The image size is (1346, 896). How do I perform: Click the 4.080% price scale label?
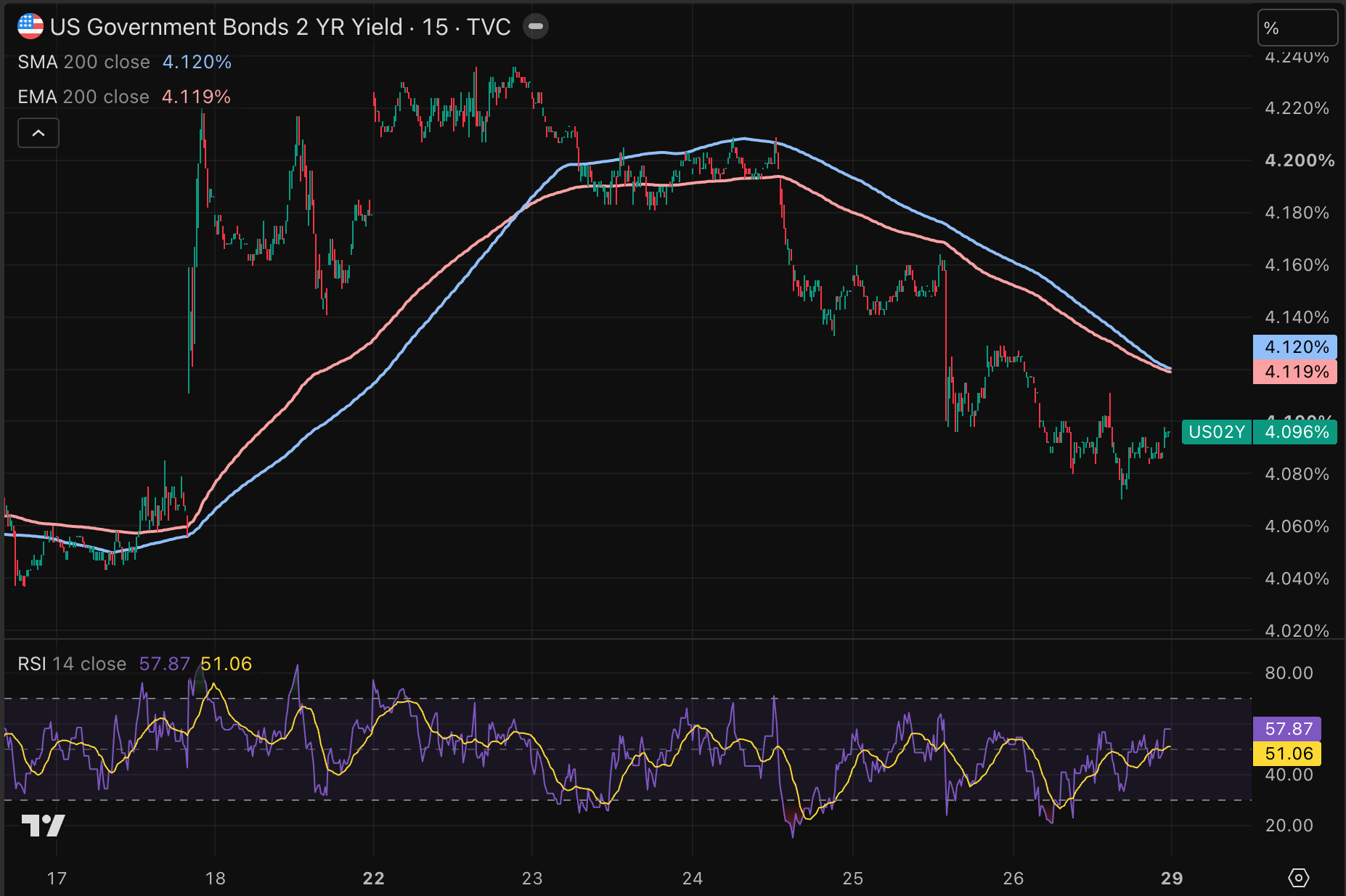tap(1297, 474)
